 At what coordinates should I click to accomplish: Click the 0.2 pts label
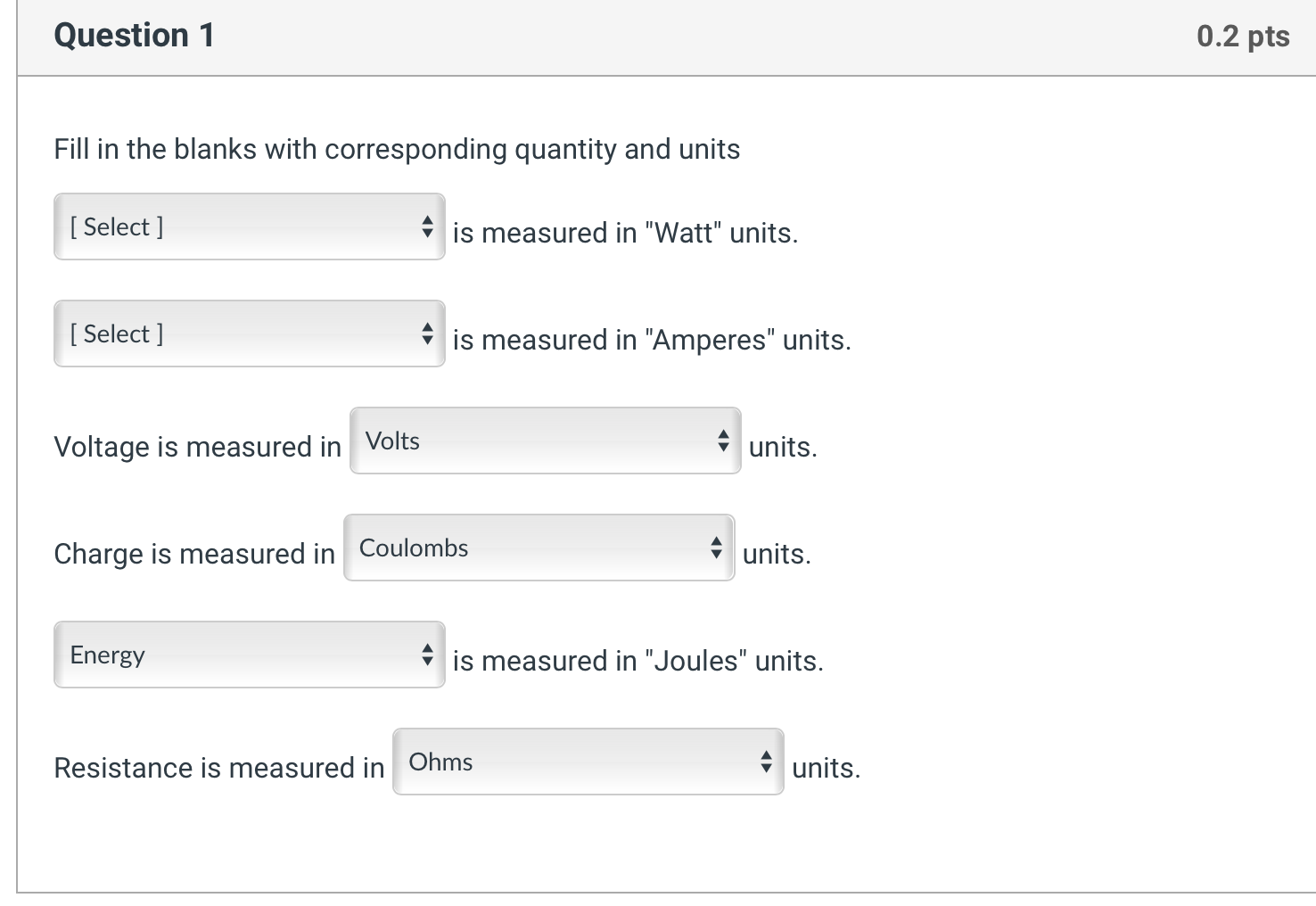click(1245, 36)
